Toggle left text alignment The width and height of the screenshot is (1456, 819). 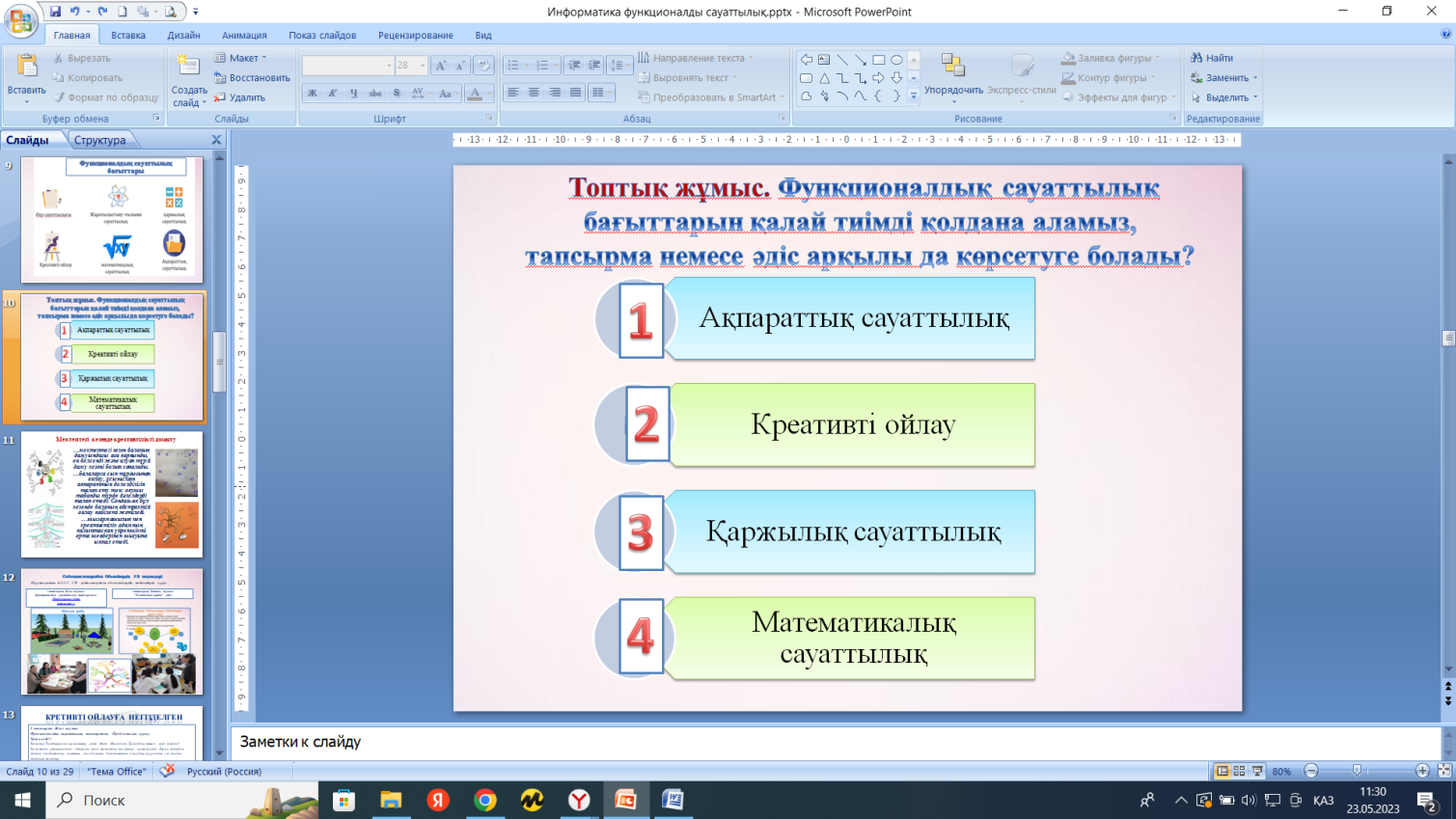pyautogui.click(x=513, y=93)
